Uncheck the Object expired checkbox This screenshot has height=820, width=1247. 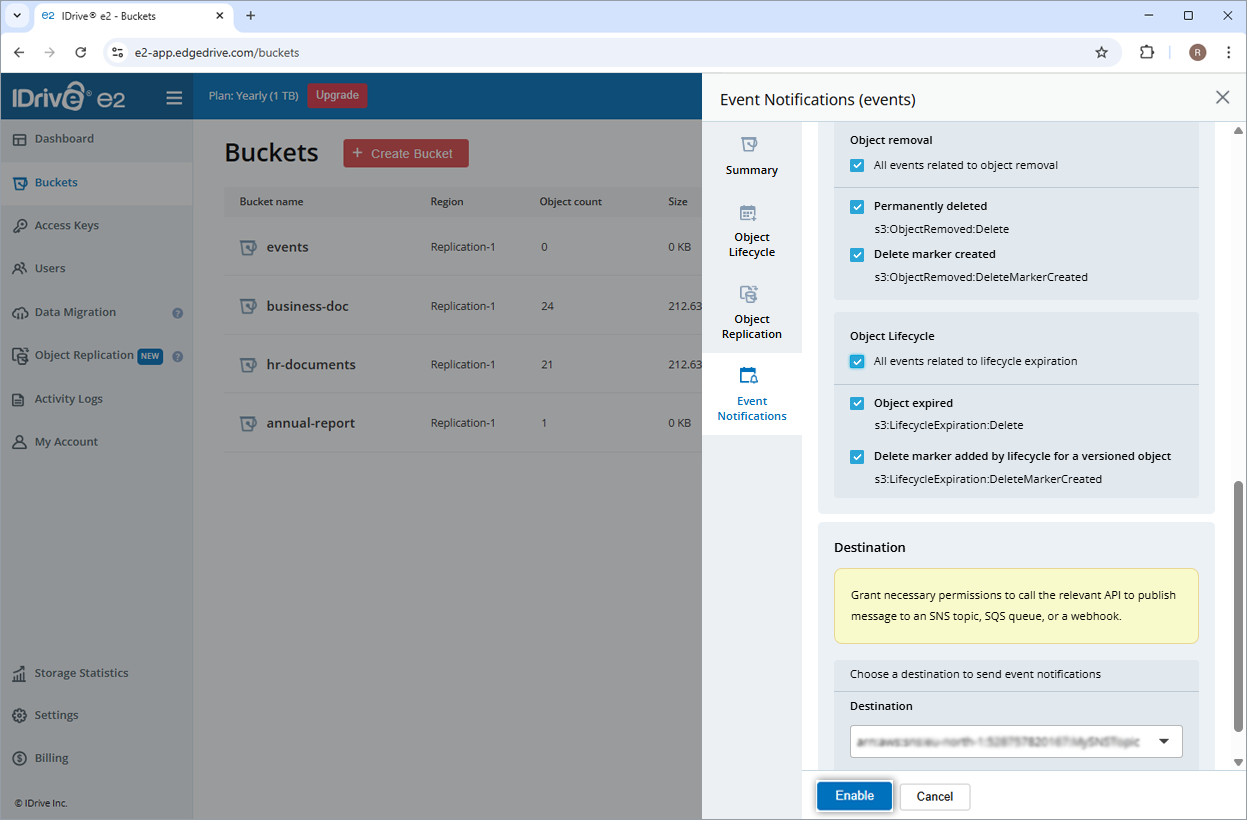pyautogui.click(x=857, y=403)
